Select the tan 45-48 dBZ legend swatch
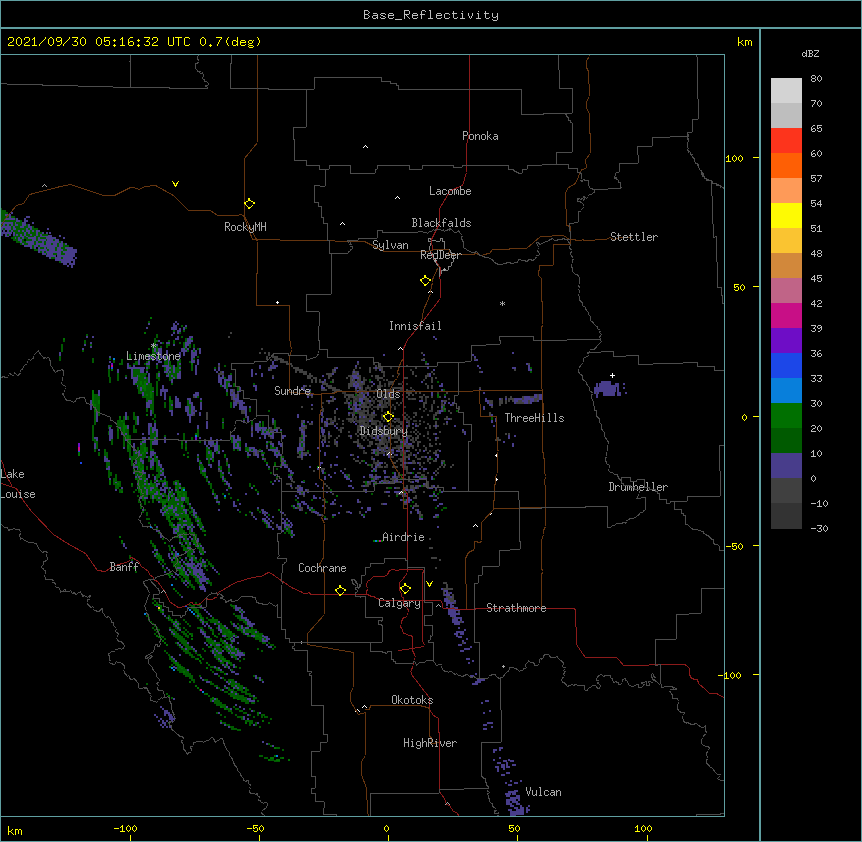Image resolution: width=862 pixels, height=842 pixels. [x=786, y=265]
